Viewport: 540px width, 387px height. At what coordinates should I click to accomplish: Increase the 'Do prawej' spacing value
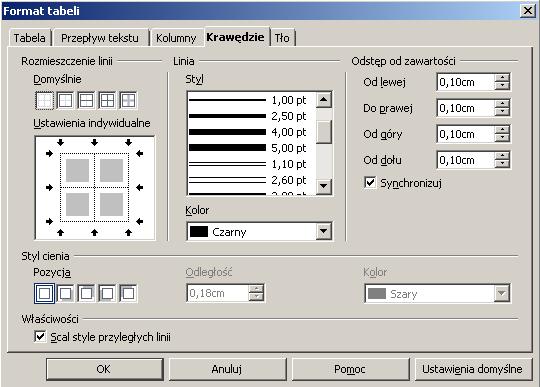tap(502, 104)
